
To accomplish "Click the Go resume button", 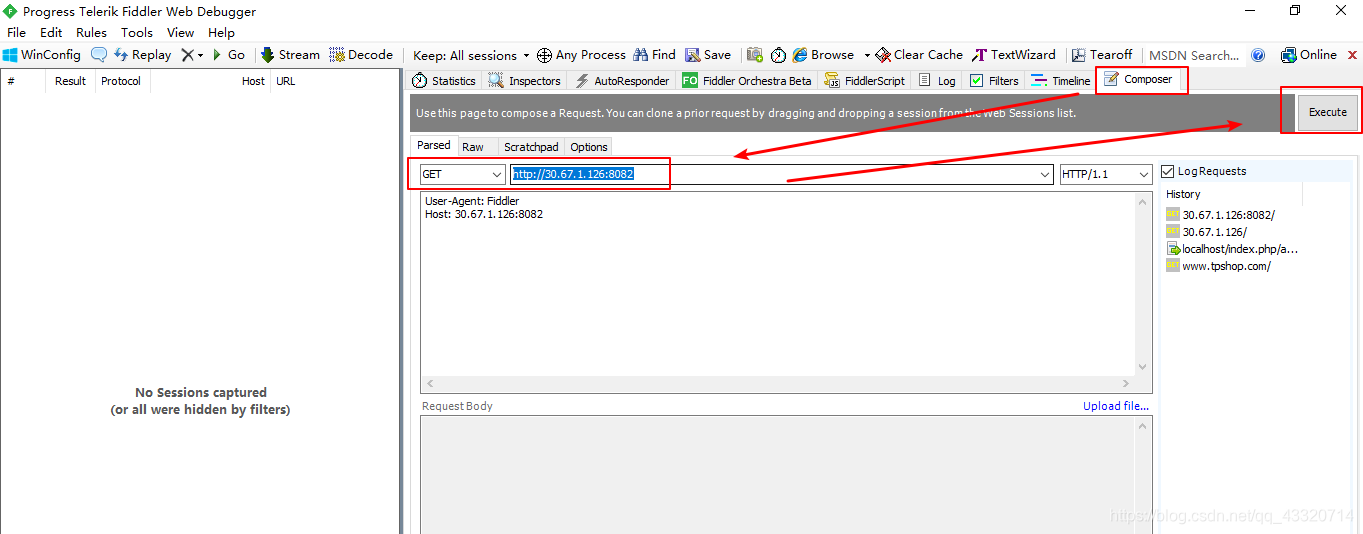I will tap(228, 55).
